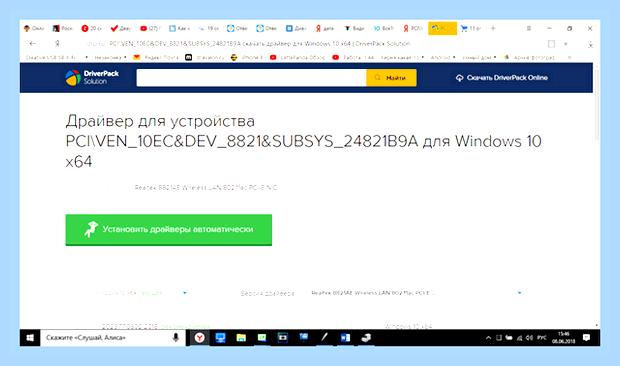
Task: Open the iPhone 4 bookmark
Action: point(247,57)
